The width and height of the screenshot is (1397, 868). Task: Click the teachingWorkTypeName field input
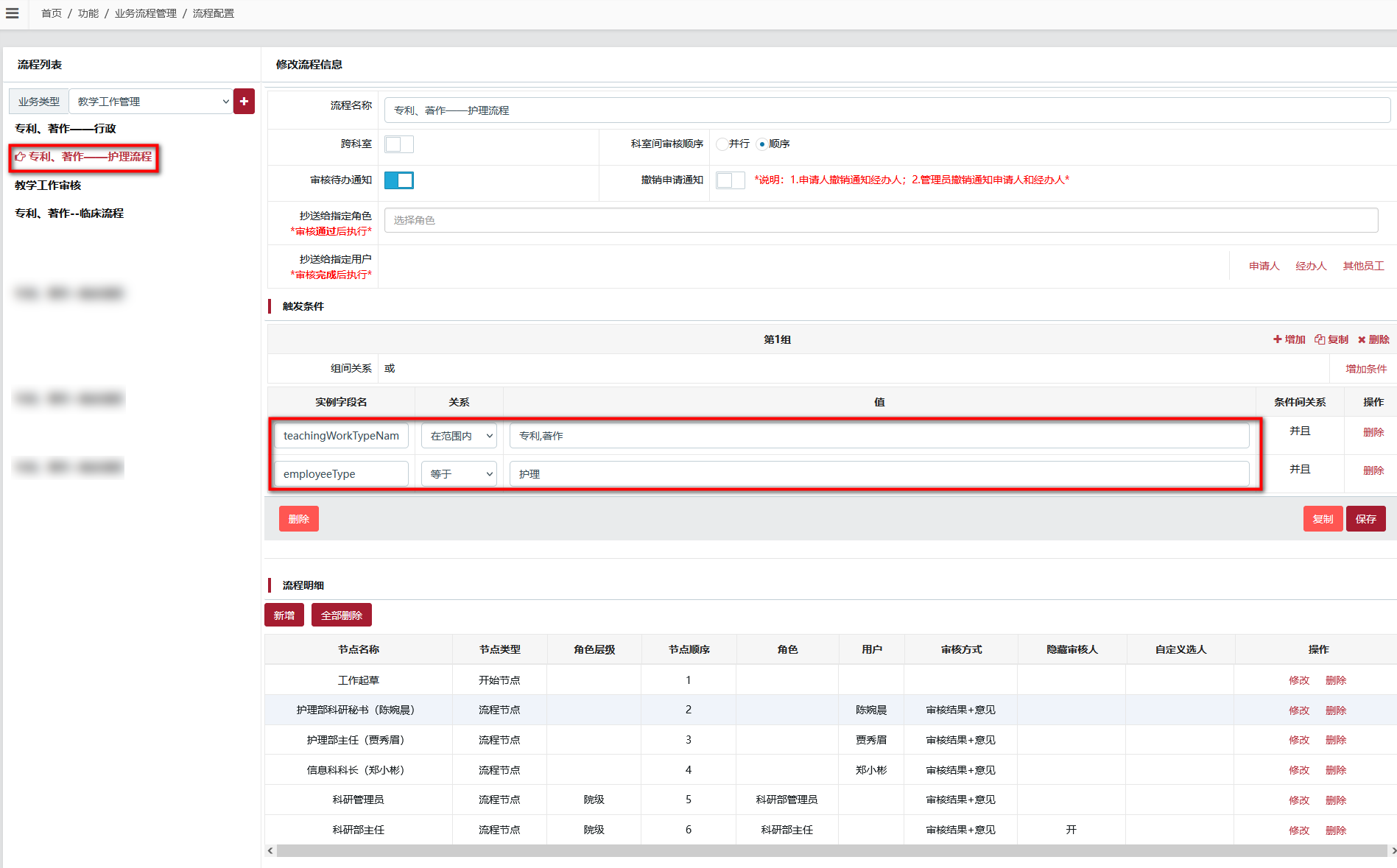pos(341,436)
